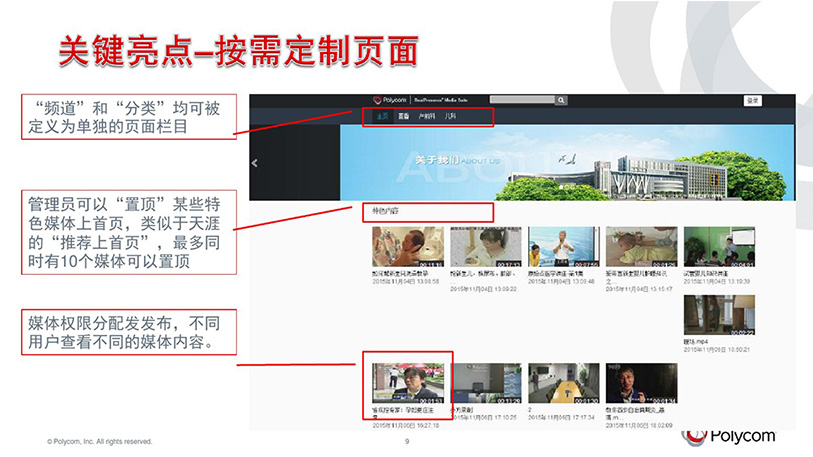Image resolution: width=813 pixels, height=457 pixels.
Task: Open the conference room video titled 2
Action: tap(563, 383)
